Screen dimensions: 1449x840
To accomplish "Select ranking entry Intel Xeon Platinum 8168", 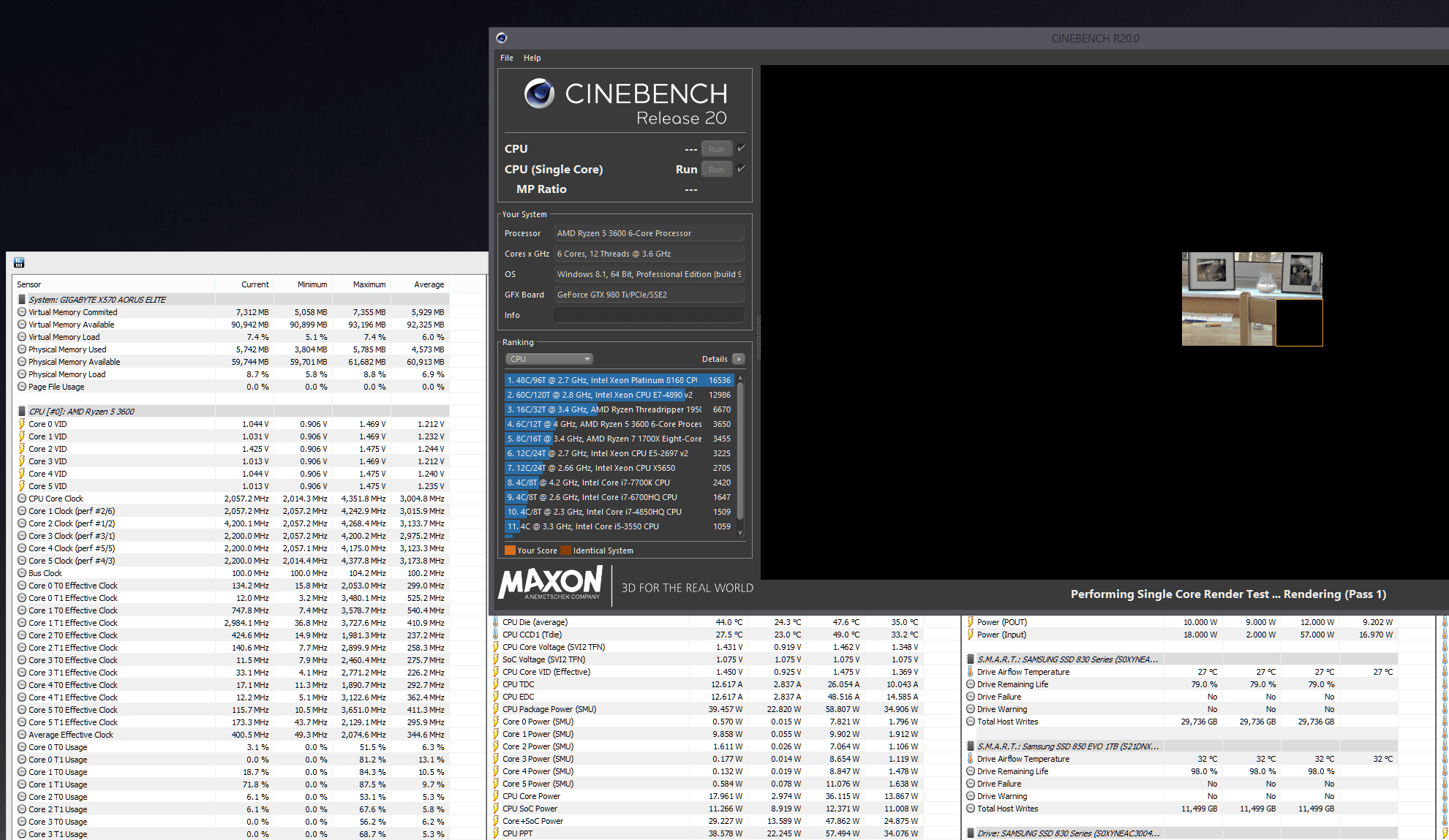I will (x=619, y=380).
